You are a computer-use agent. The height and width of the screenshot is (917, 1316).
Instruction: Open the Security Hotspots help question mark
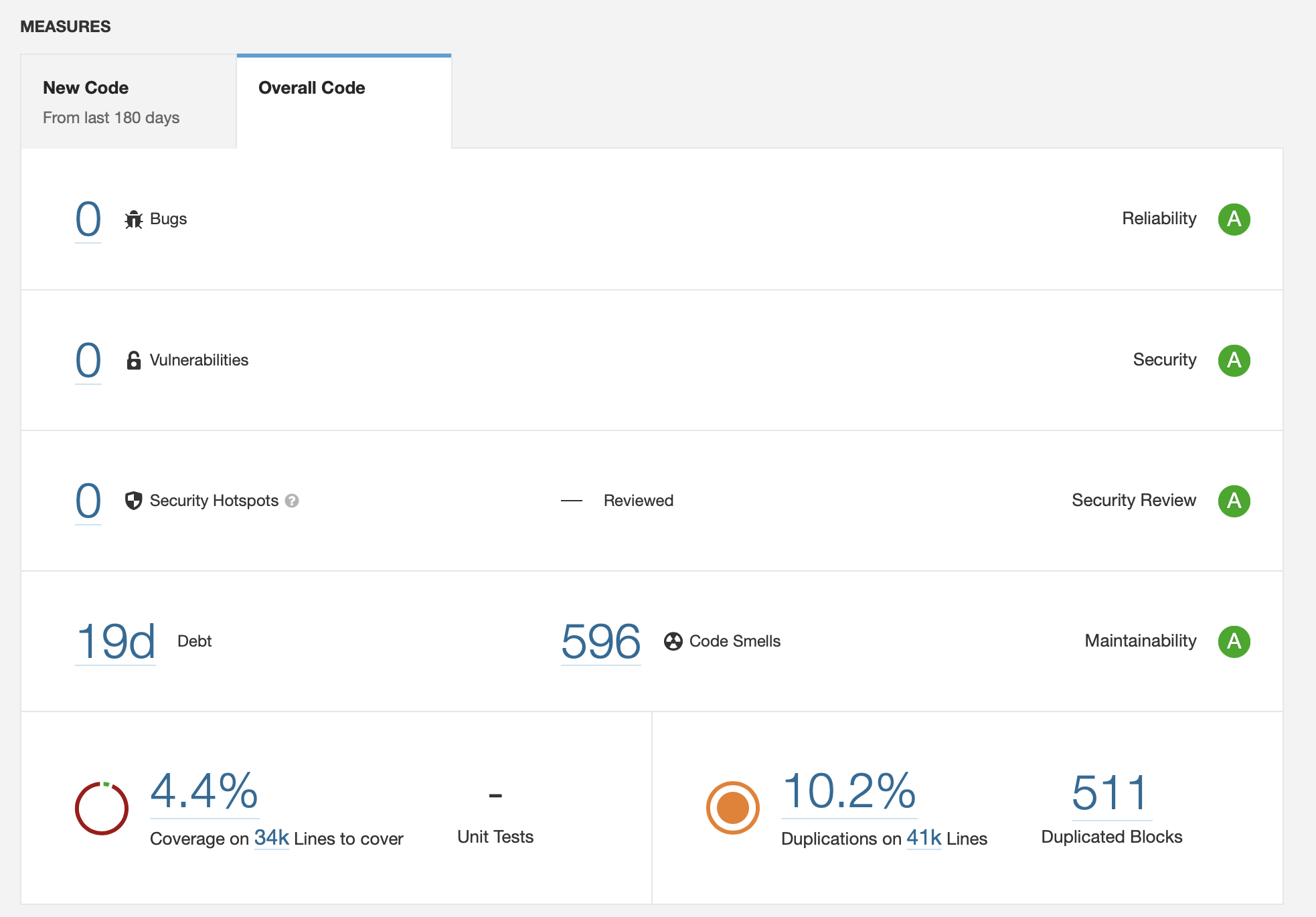[292, 501]
